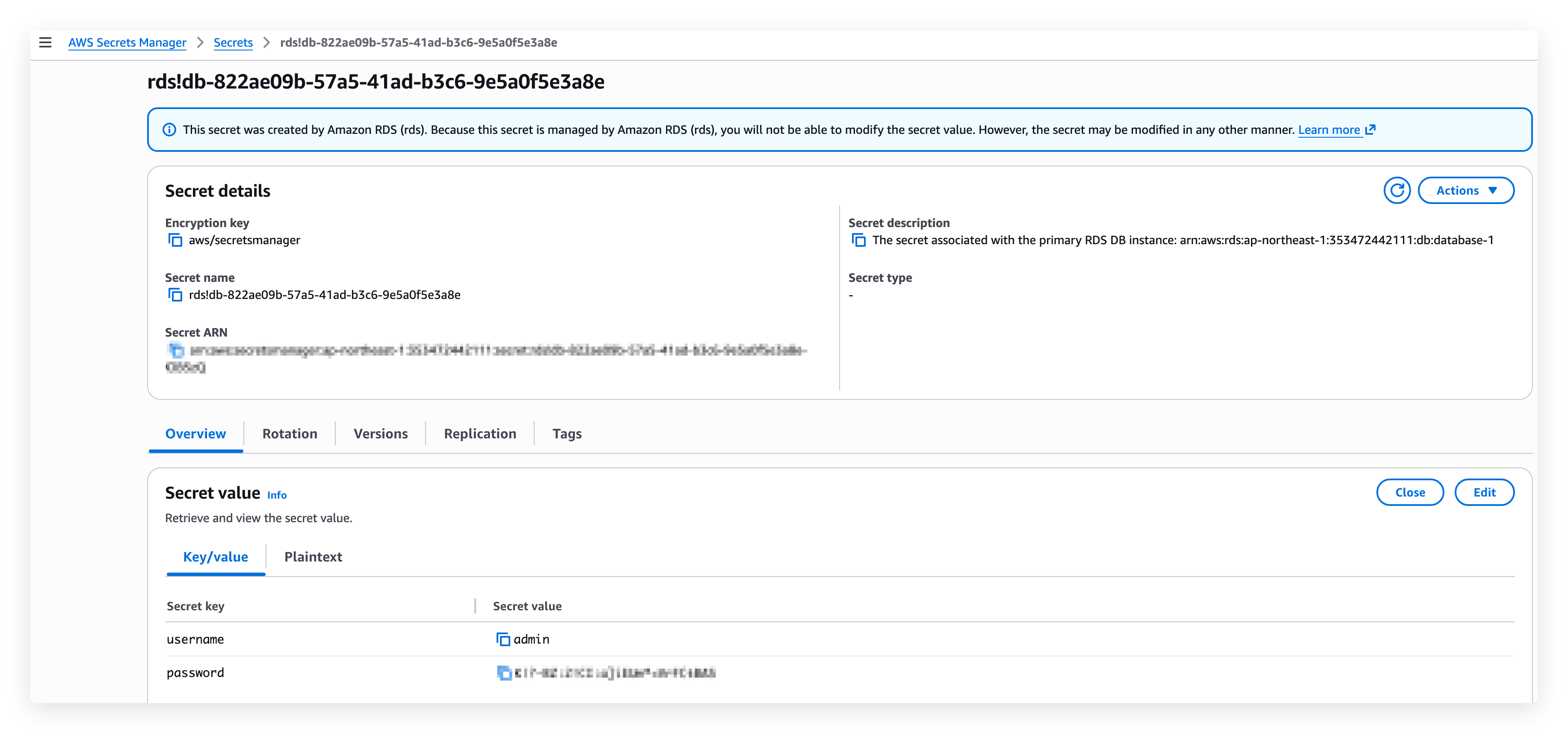Image resolution: width=1568 pixels, height=733 pixels.
Task: Switch to the Key/value view
Action: click(x=216, y=556)
